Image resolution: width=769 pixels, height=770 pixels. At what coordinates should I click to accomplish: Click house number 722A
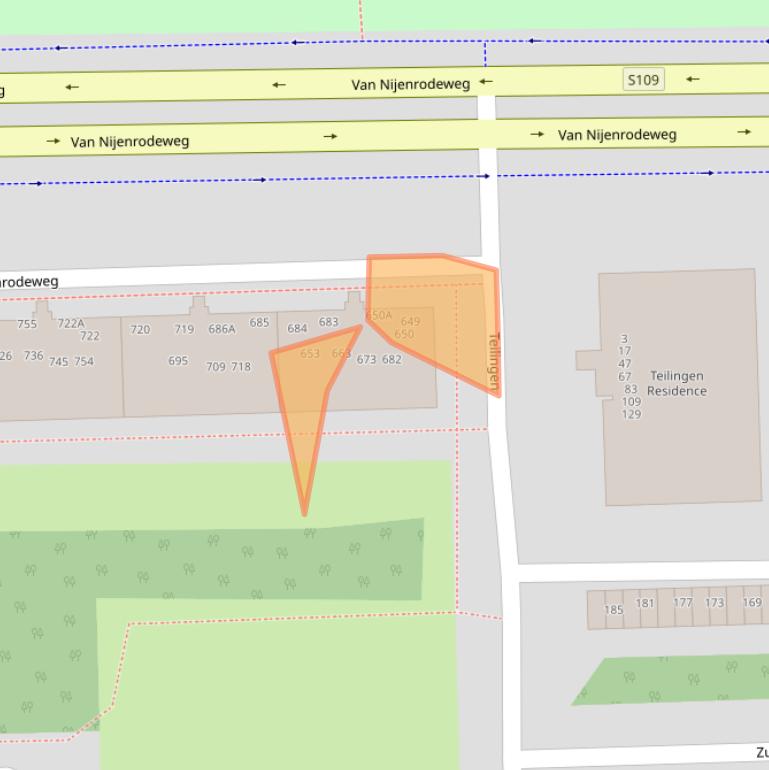(71, 323)
